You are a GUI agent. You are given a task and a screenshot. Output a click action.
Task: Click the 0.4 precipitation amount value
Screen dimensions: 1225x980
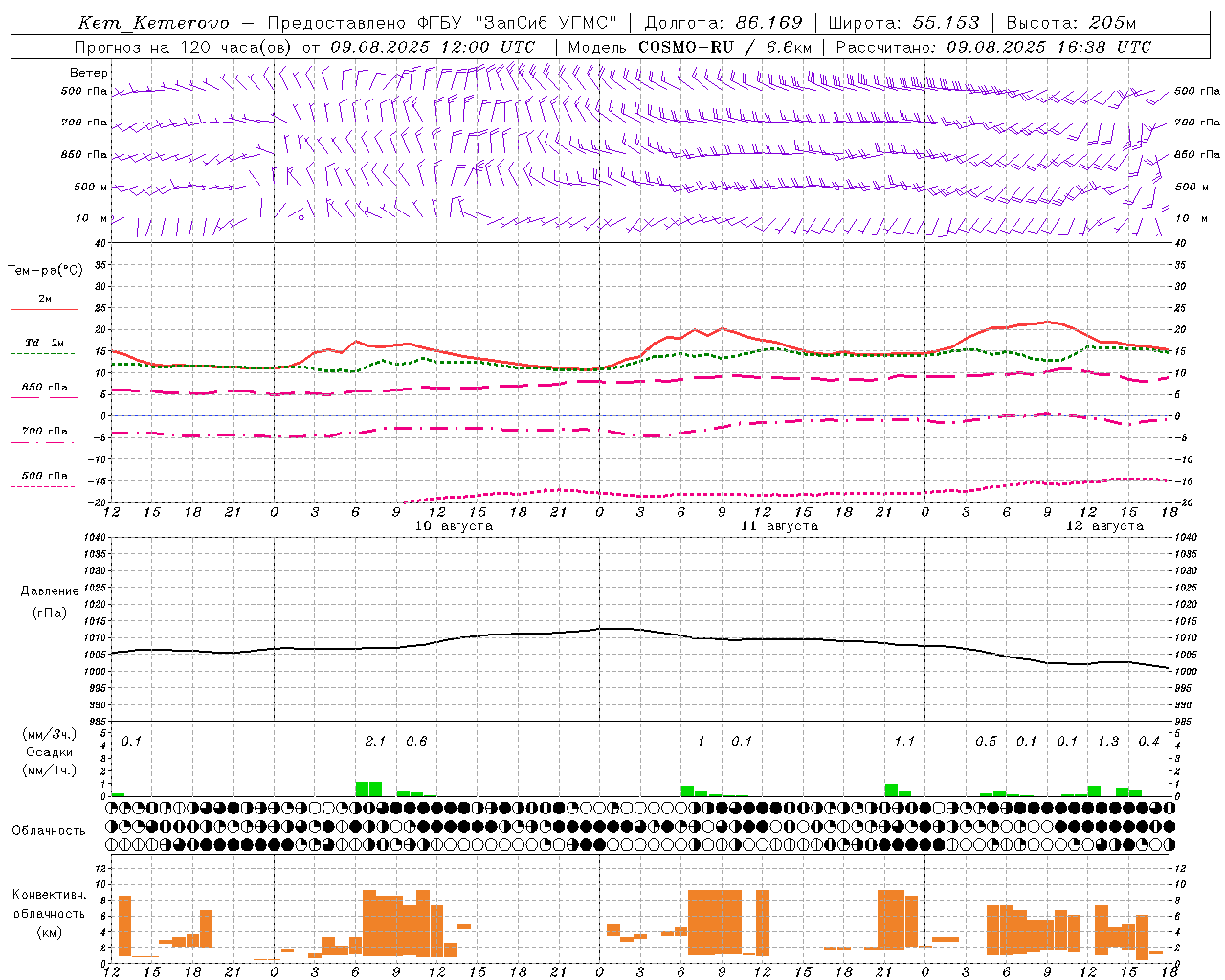pyautogui.click(x=1148, y=742)
